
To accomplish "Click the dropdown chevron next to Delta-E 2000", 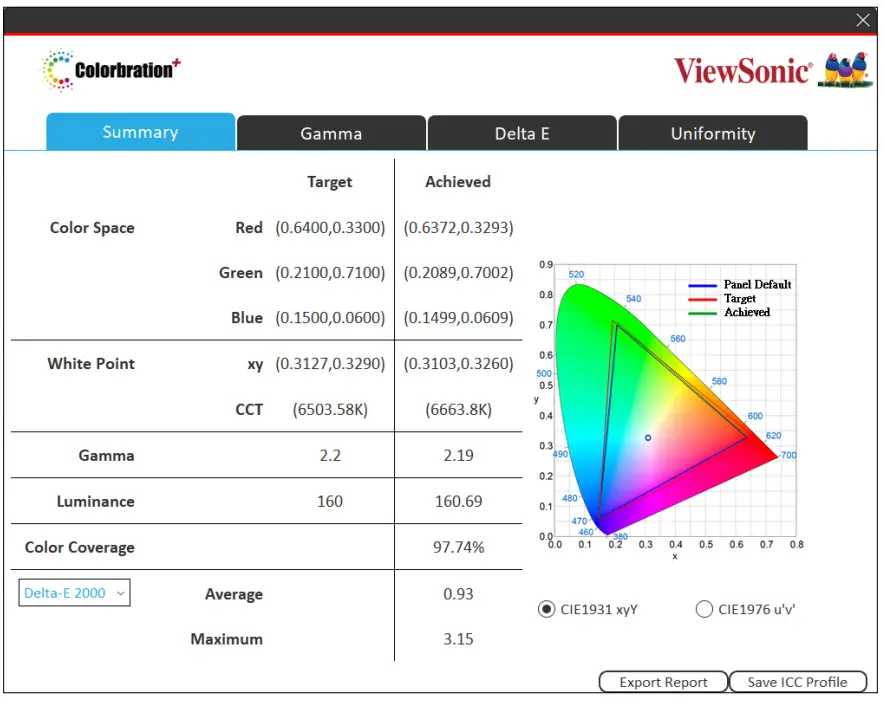I will click(x=120, y=593).
